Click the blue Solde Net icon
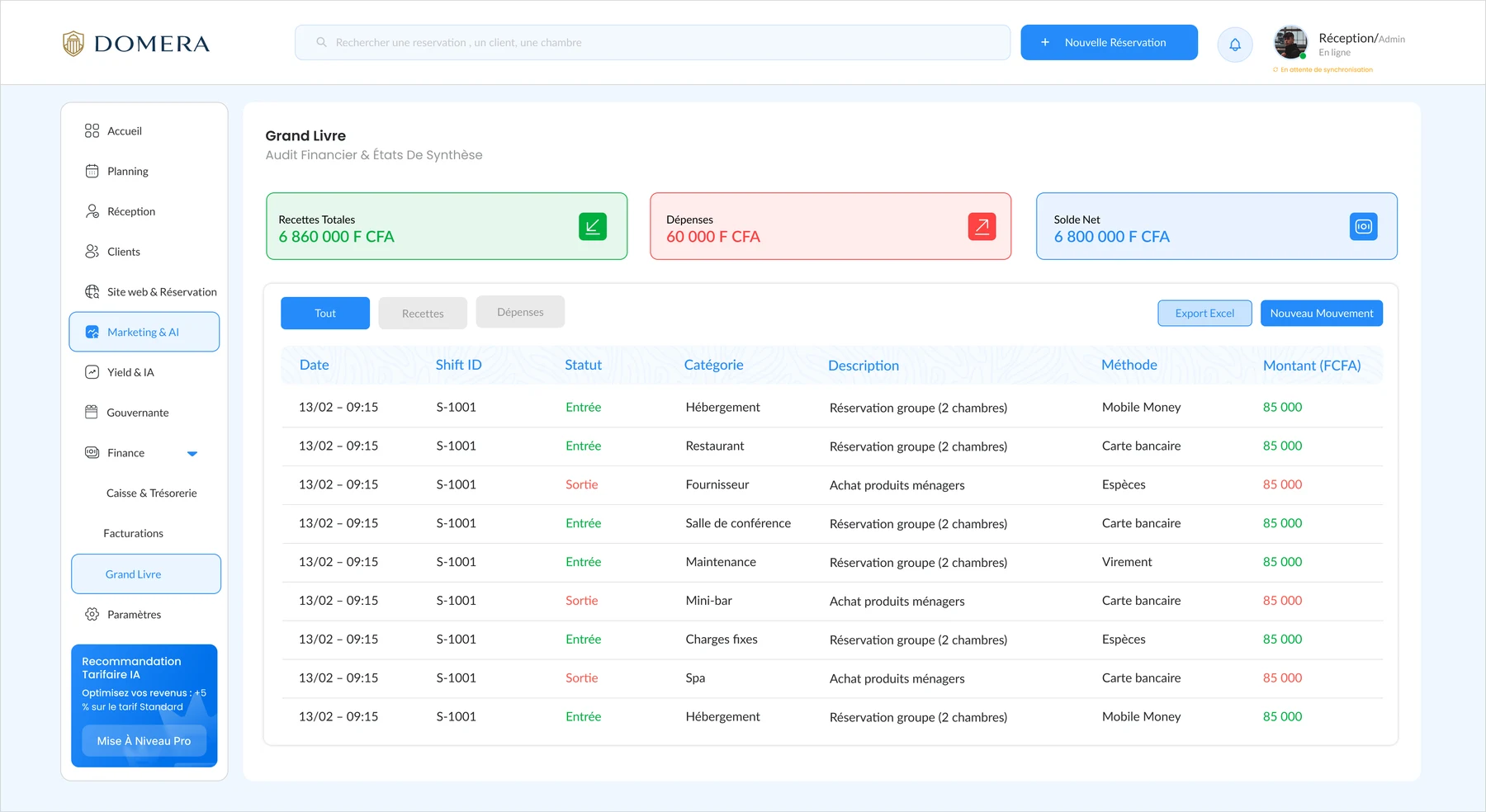Screen dimensions: 1486x812 pos(1364,226)
